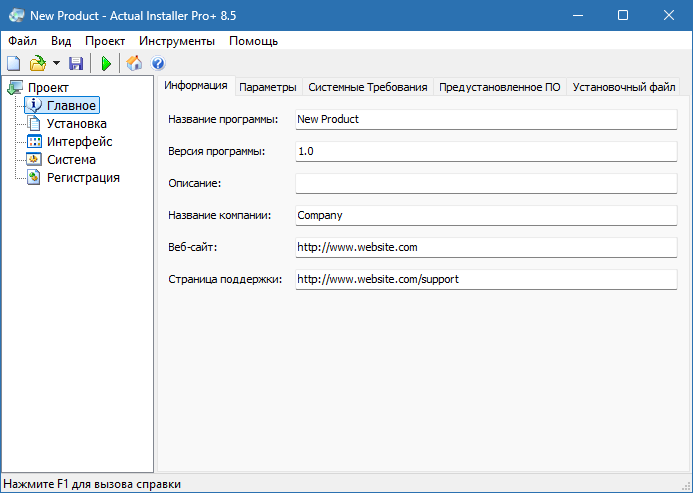This screenshot has height=493, width=693.
Task: Open home page house icon
Action: pos(134,63)
